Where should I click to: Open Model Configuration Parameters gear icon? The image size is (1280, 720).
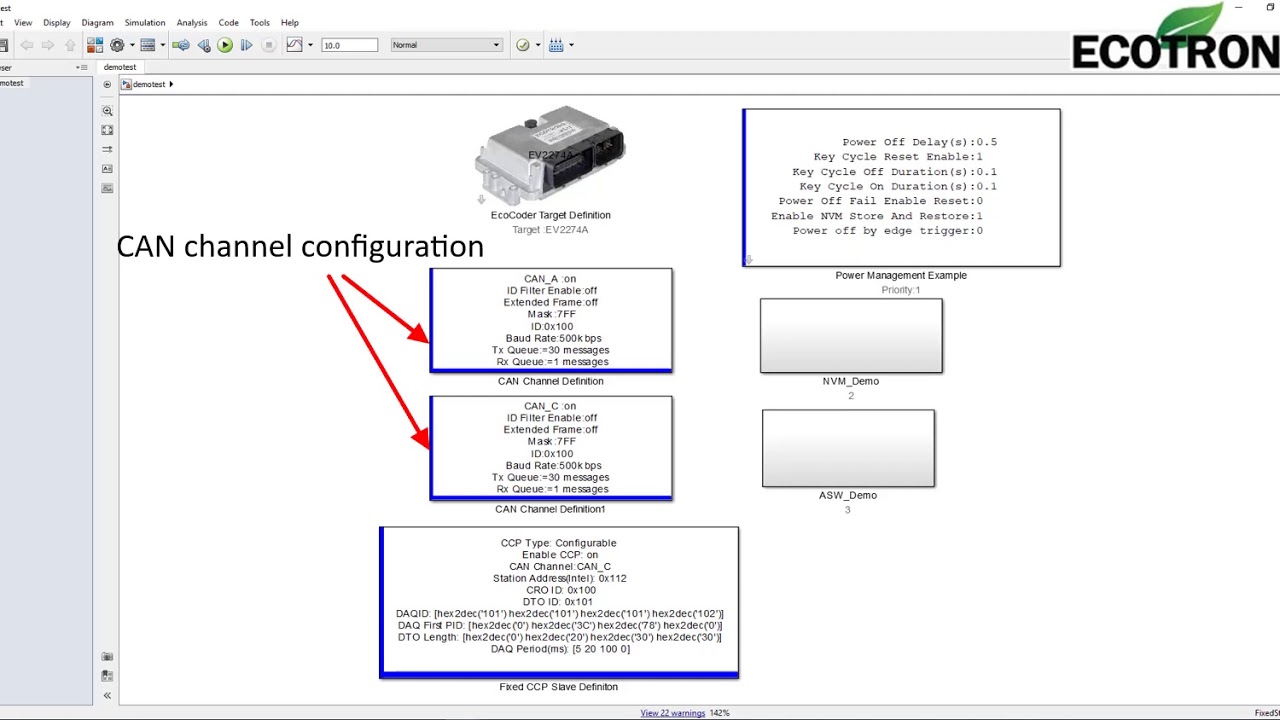(117, 45)
